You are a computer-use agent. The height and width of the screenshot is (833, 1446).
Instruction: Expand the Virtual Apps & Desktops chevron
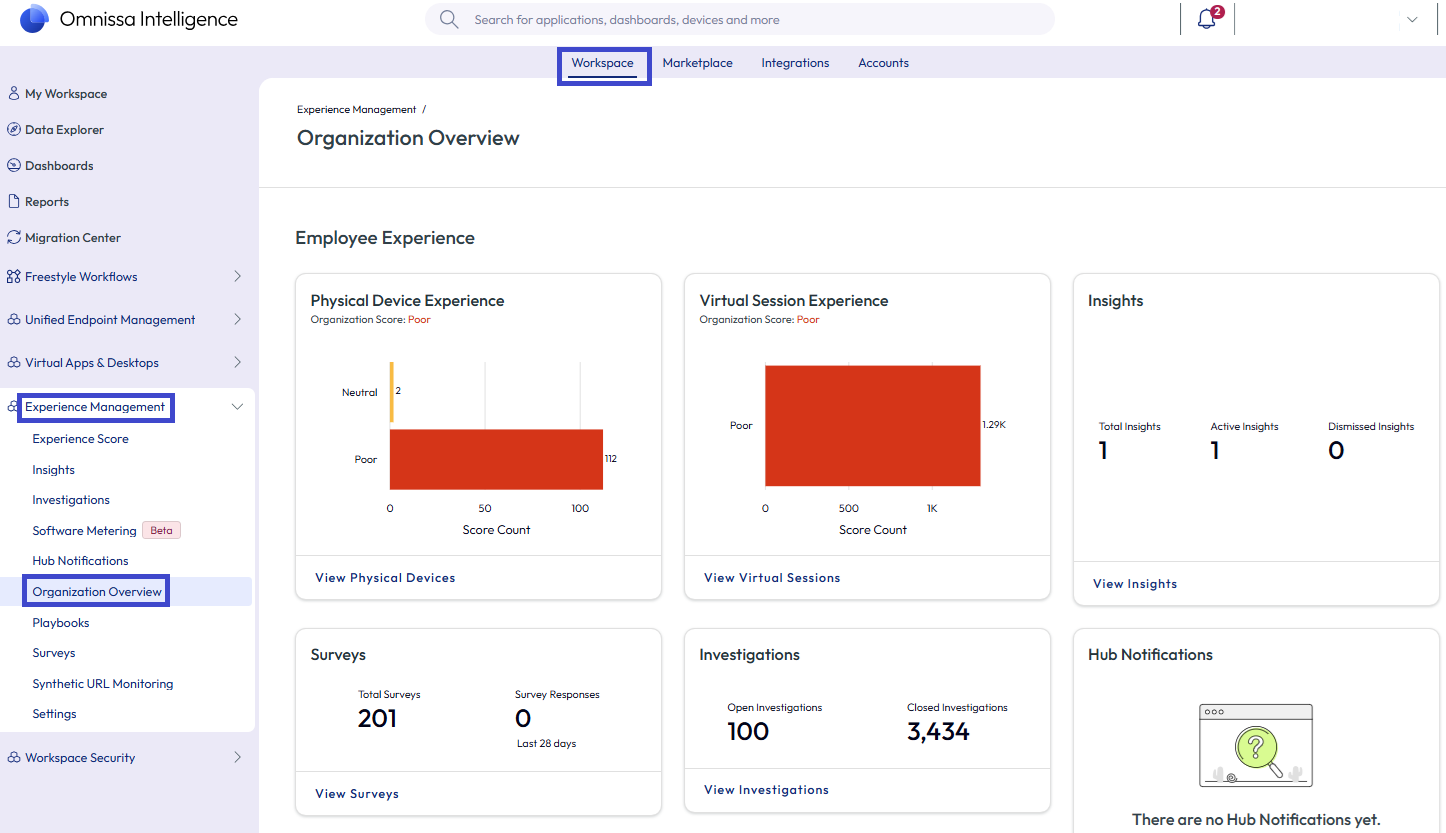(237, 363)
